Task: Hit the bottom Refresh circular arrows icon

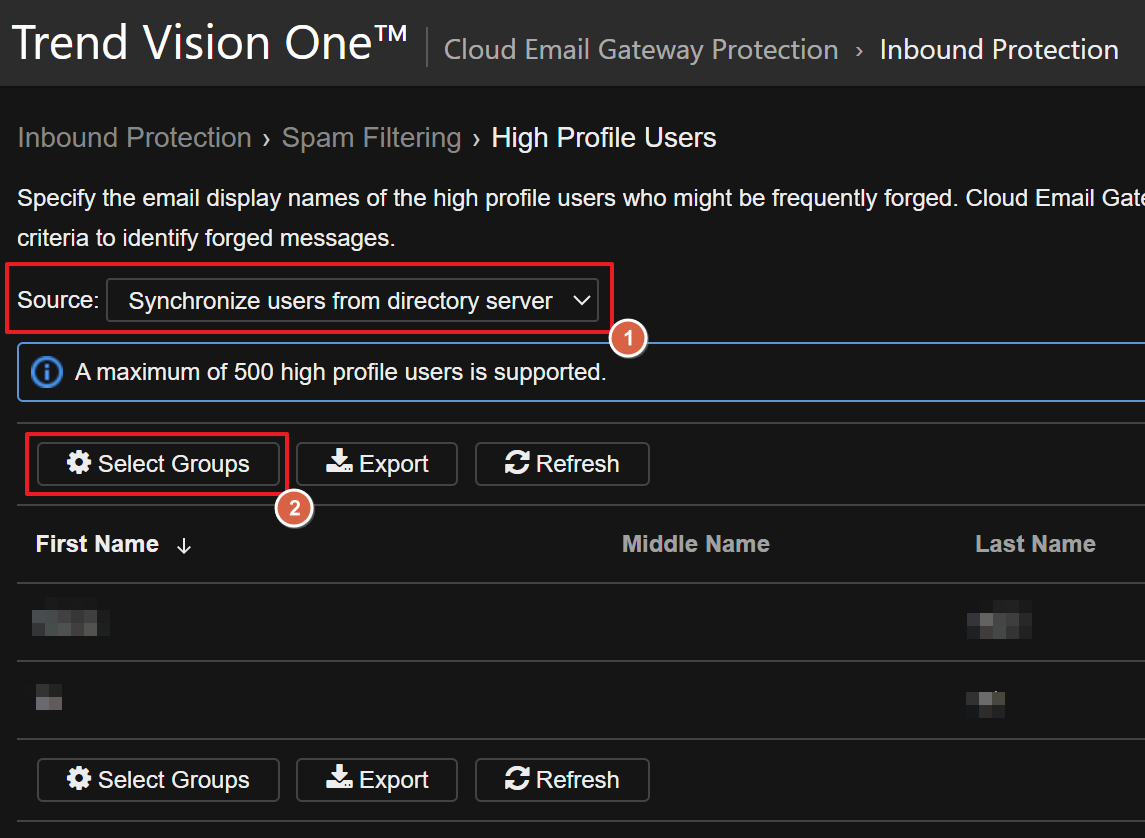Action: pyautogui.click(x=517, y=780)
